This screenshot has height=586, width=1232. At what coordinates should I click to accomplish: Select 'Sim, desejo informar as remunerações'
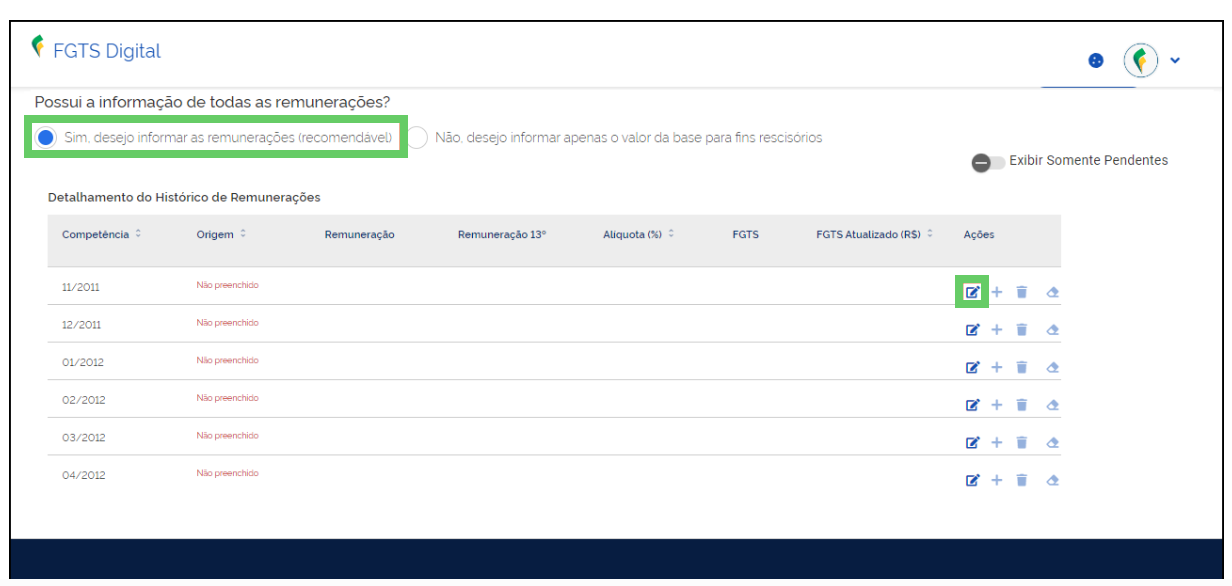45,137
